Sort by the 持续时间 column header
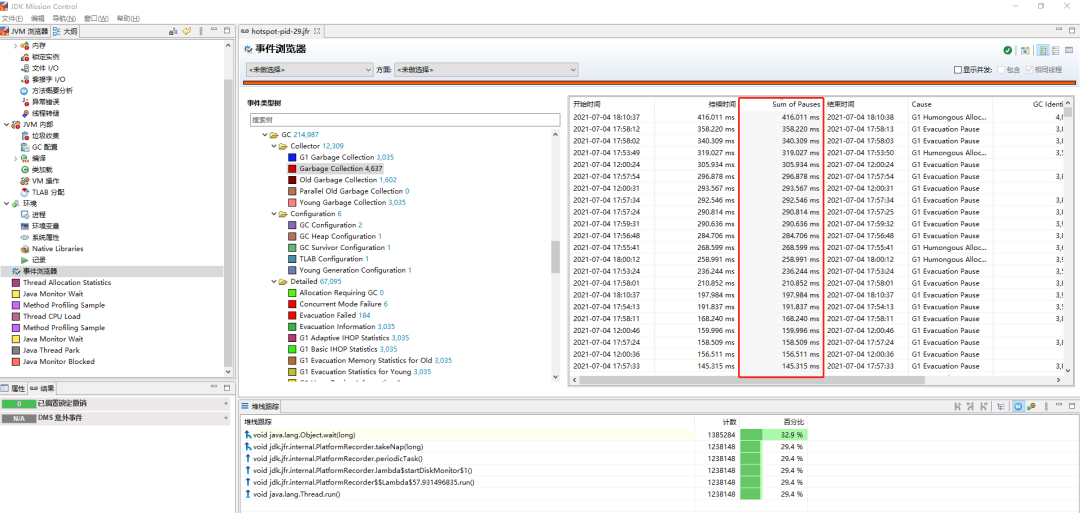This screenshot has width=1080, height=513. [697, 104]
